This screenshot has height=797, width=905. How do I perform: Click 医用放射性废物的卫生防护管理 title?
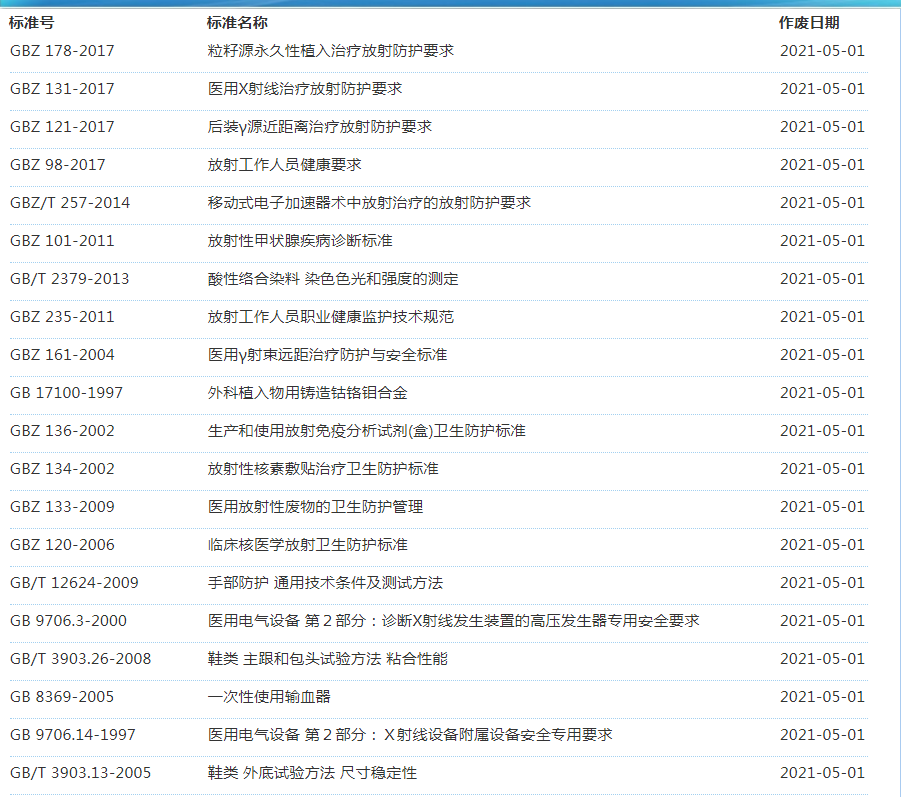[315, 507]
